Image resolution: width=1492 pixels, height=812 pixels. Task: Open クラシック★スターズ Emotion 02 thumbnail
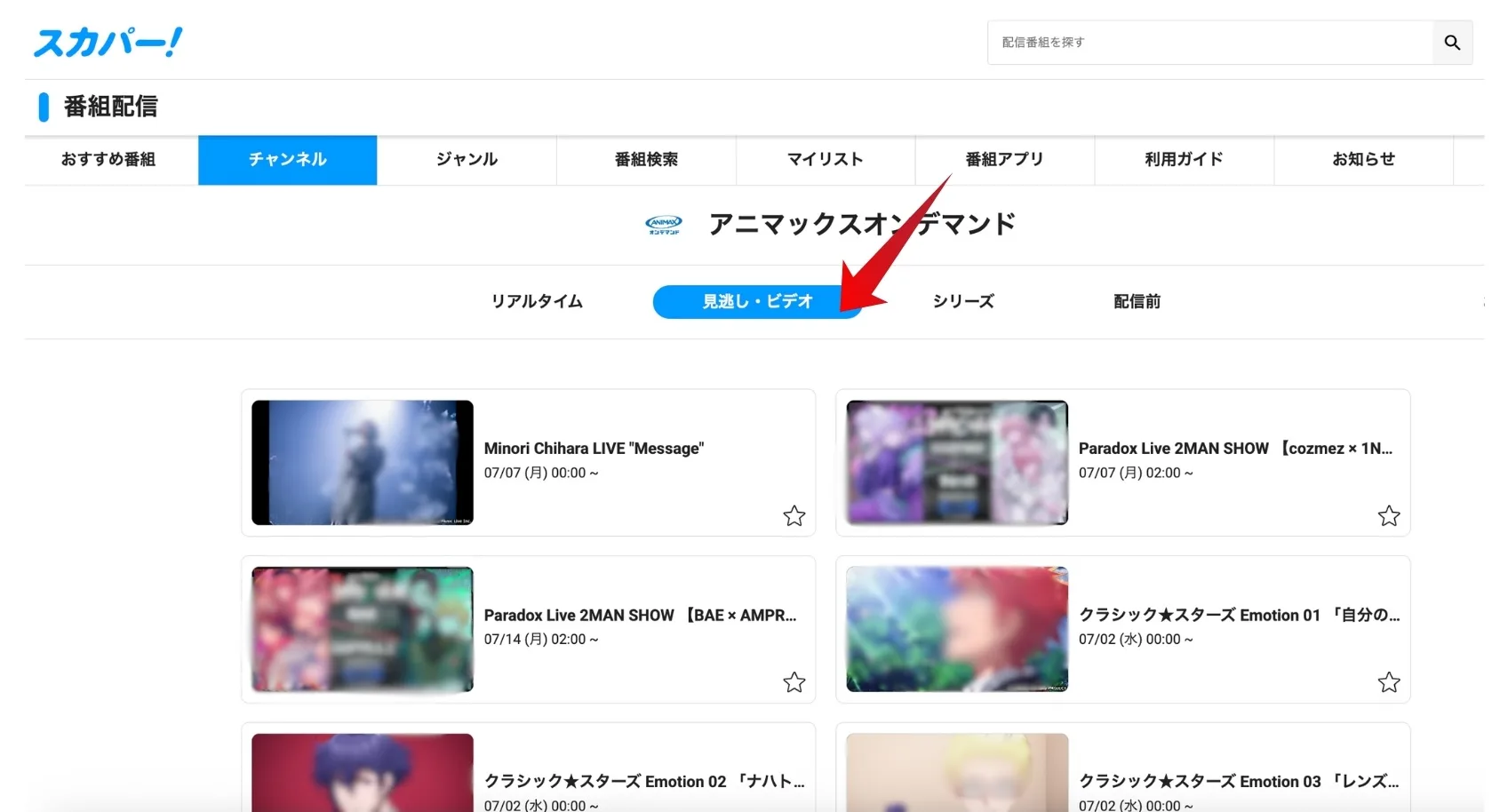point(363,772)
